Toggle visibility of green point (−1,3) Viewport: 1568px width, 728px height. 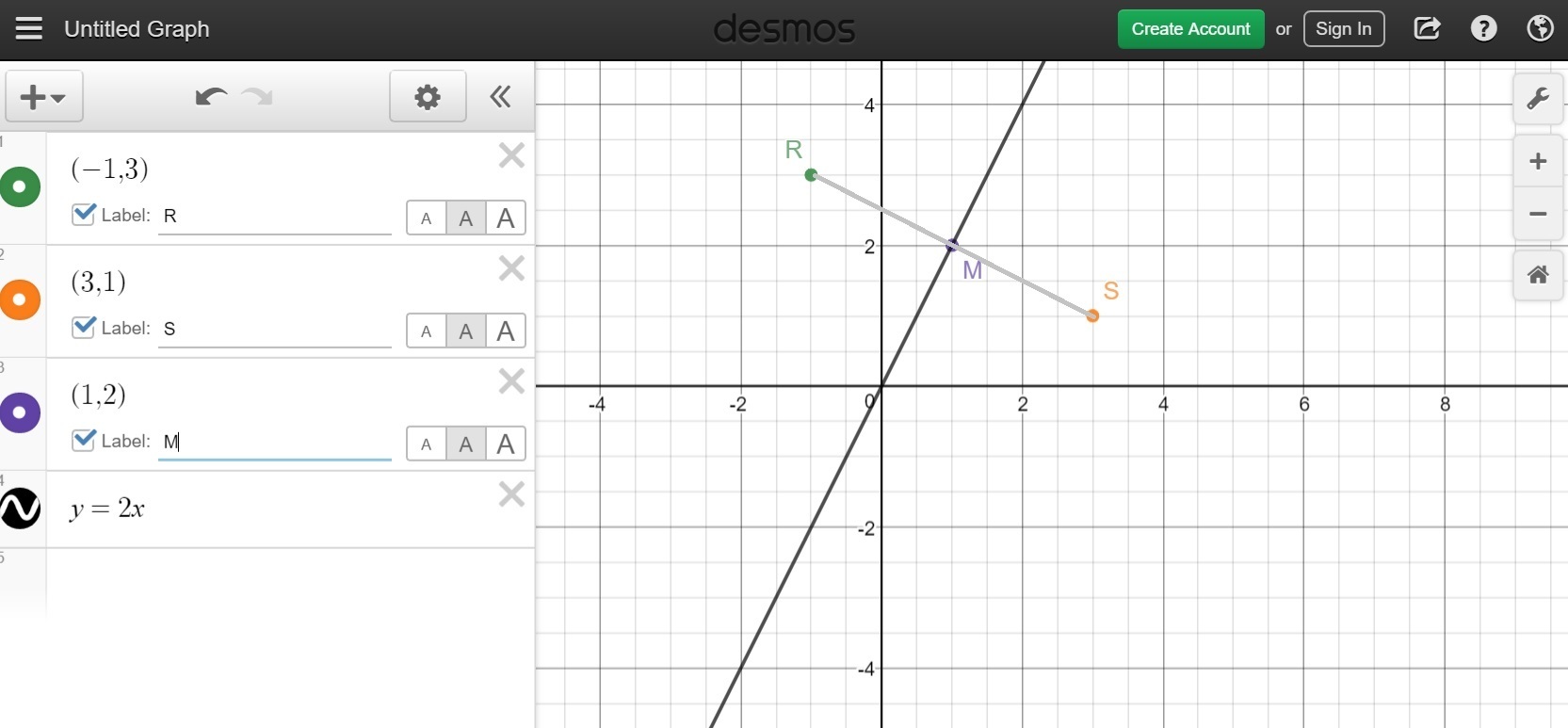tap(21, 186)
